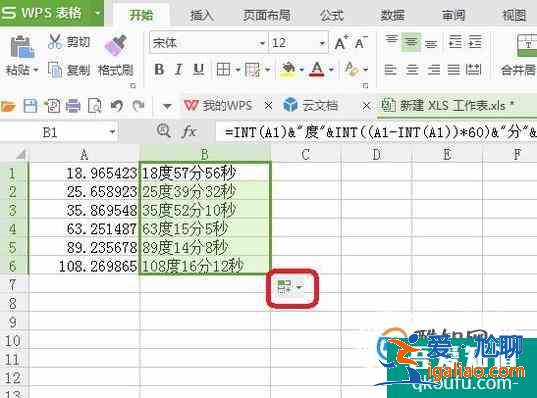Click the increase indent icon
537x398 pixels.
click(x=475, y=42)
